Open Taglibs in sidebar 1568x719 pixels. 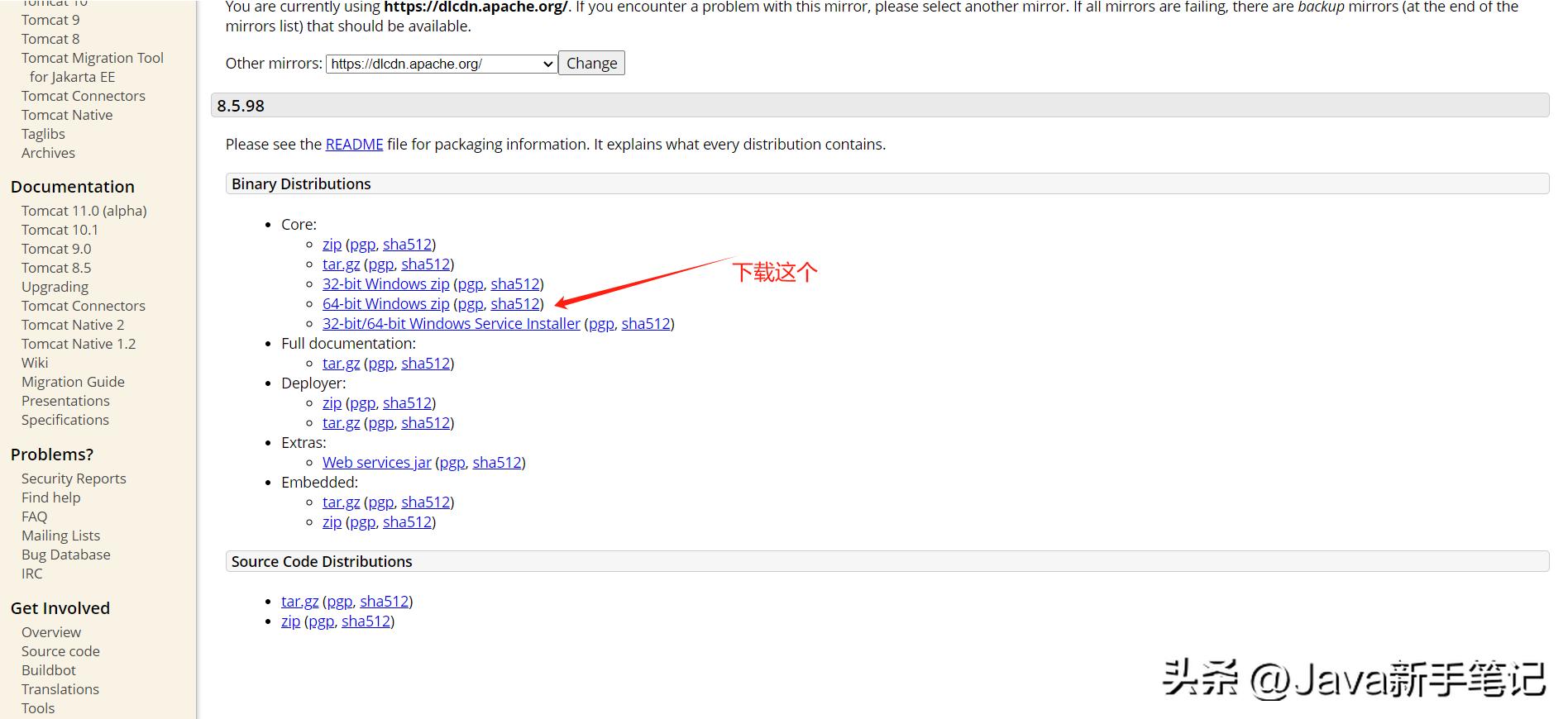(x=43, y=134)
